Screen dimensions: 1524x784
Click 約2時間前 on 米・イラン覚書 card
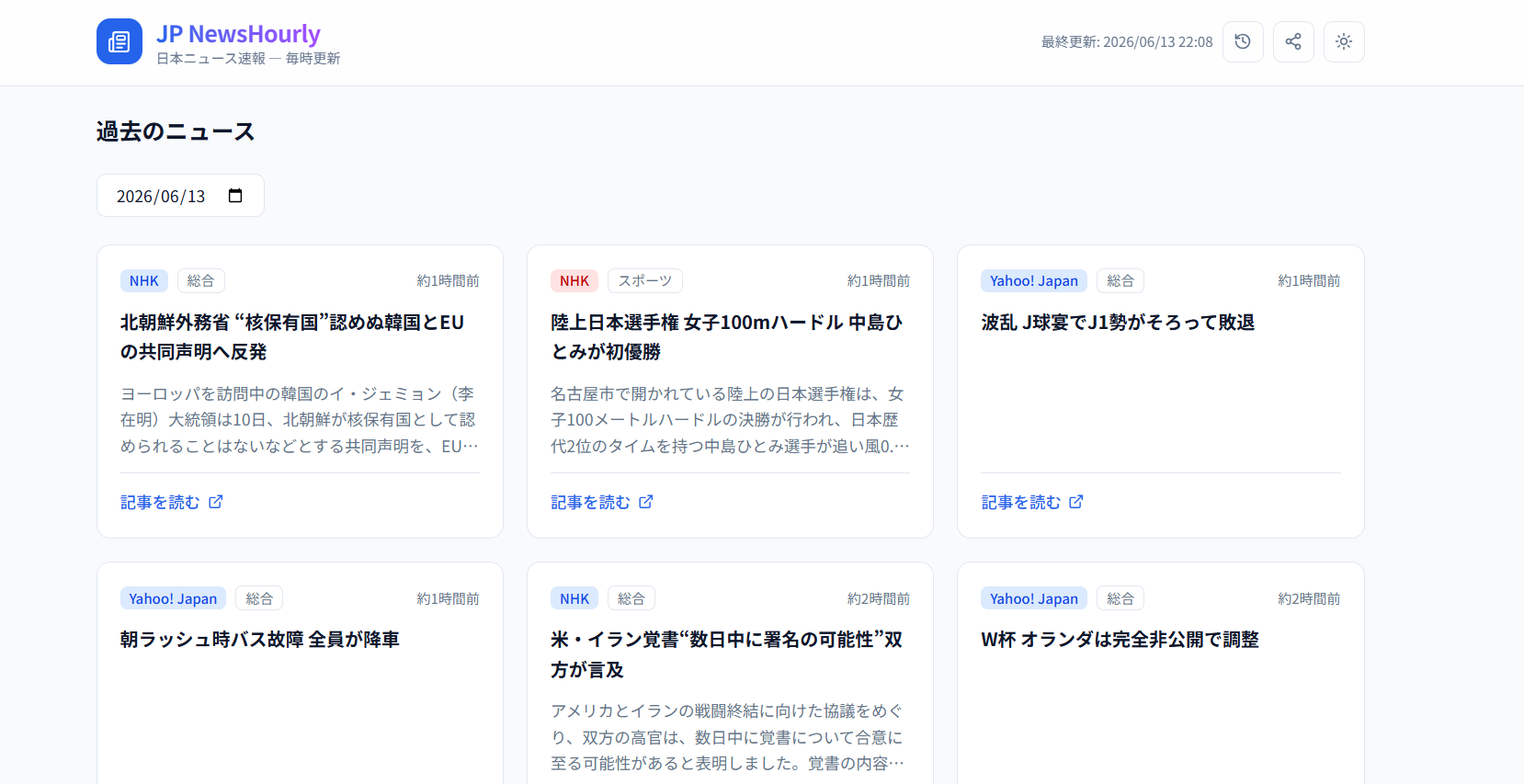pyautogui.click(x=879, y=598)
